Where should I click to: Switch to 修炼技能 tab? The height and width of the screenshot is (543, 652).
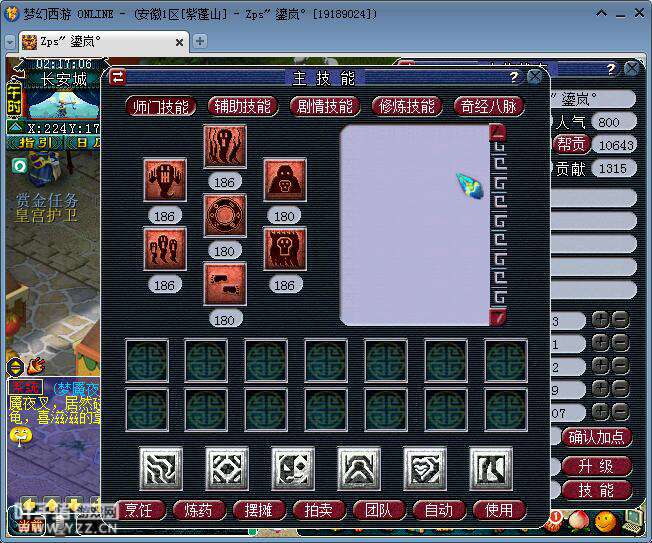coord(407,106)
